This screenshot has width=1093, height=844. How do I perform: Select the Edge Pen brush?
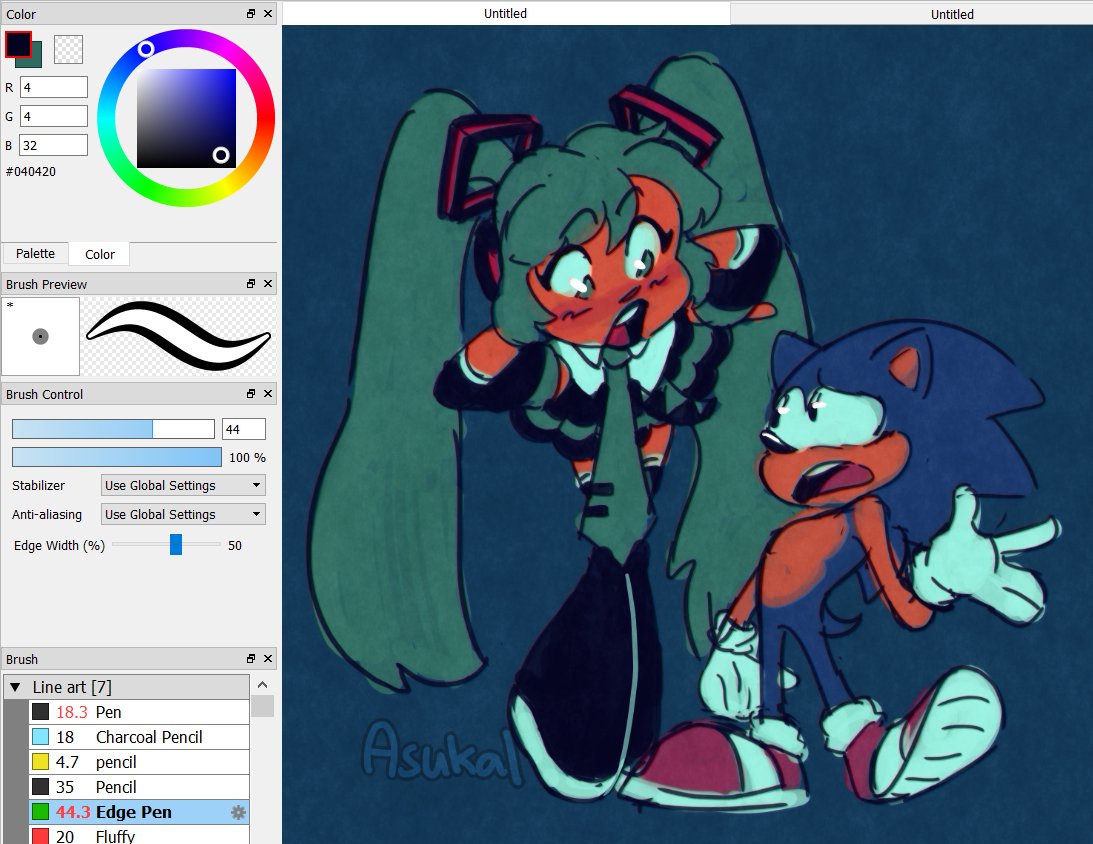point(139,813)
